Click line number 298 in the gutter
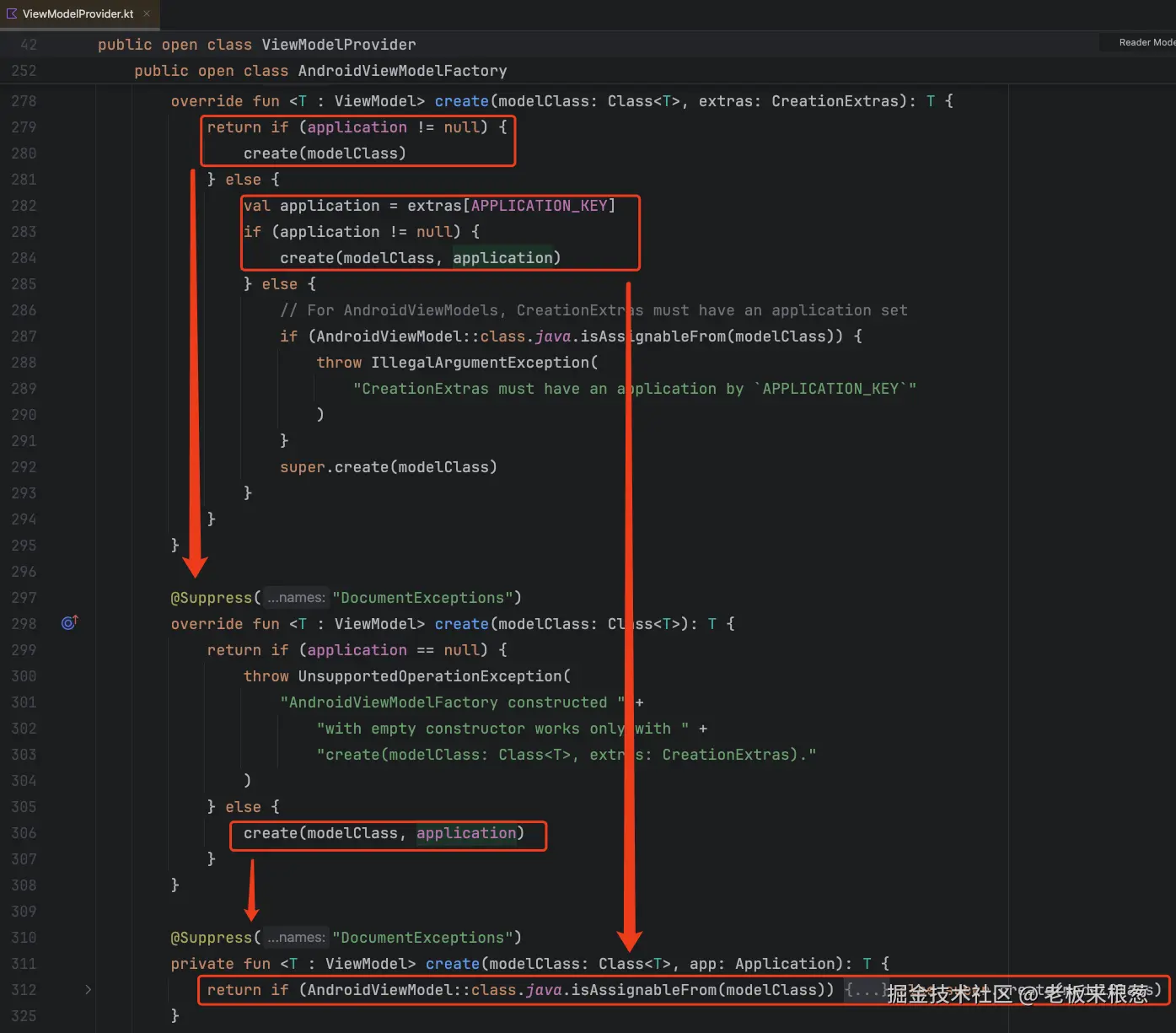1176x1033 pixels. pyautogui.click(x=24, y=624)
